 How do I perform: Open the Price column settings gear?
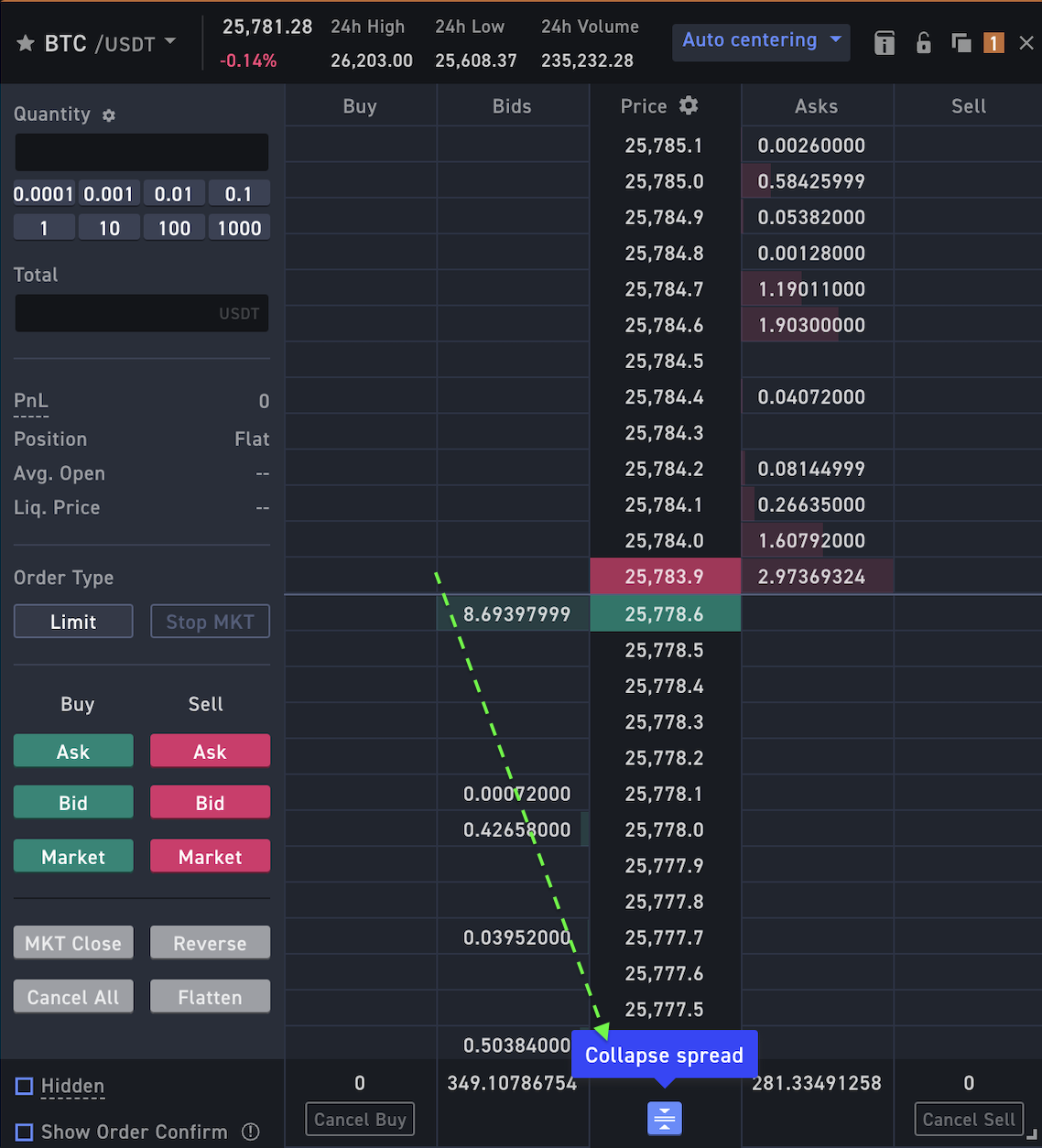(x=689, y=105)
